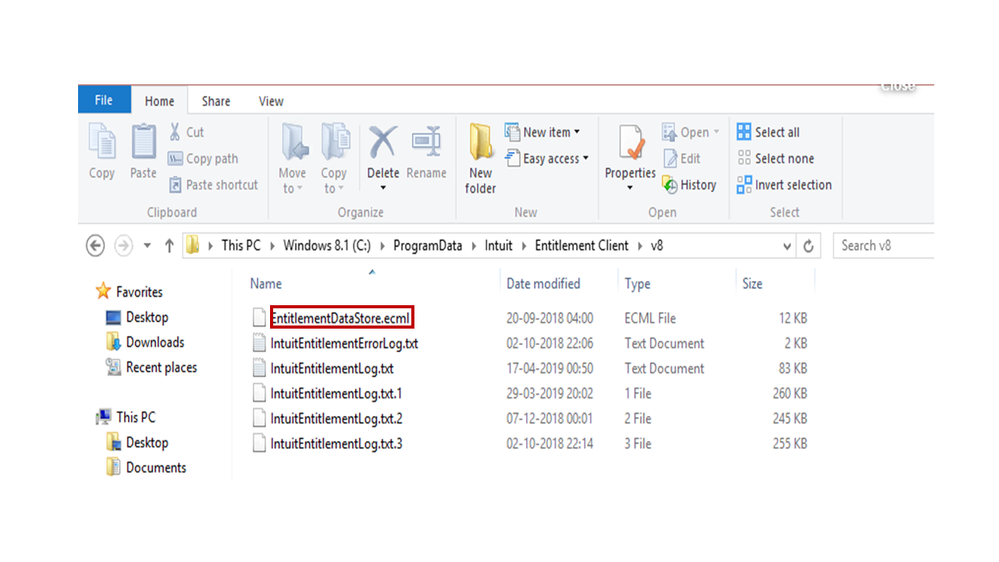This screenshot has height=562, width=999.
Task: Open Documents in the navigation pane
Action: pyautogui.click(x=146, y=468)
